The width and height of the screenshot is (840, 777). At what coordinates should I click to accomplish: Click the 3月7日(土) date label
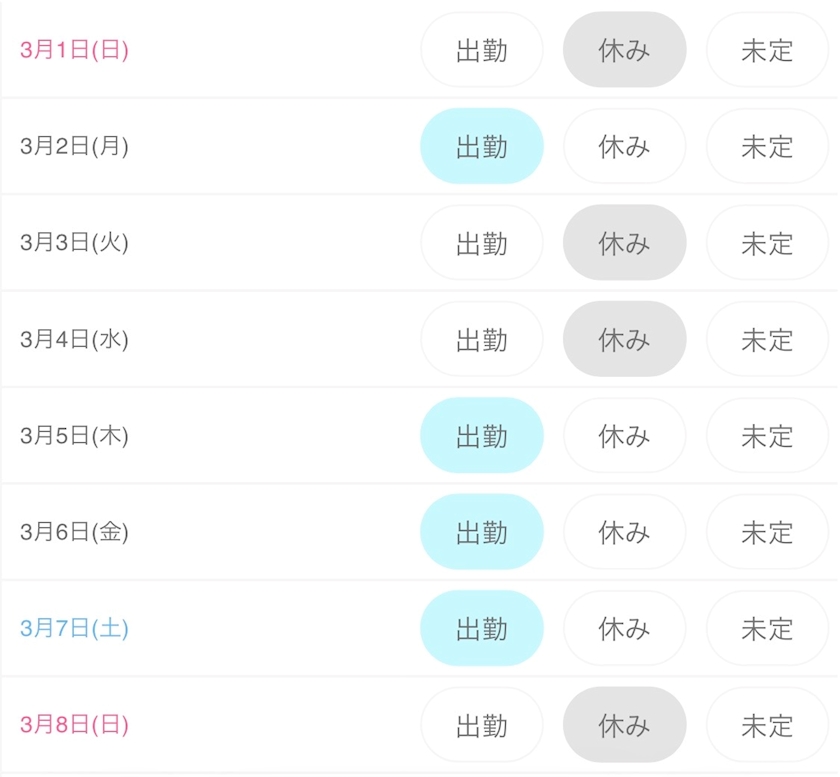pos(74,629)
